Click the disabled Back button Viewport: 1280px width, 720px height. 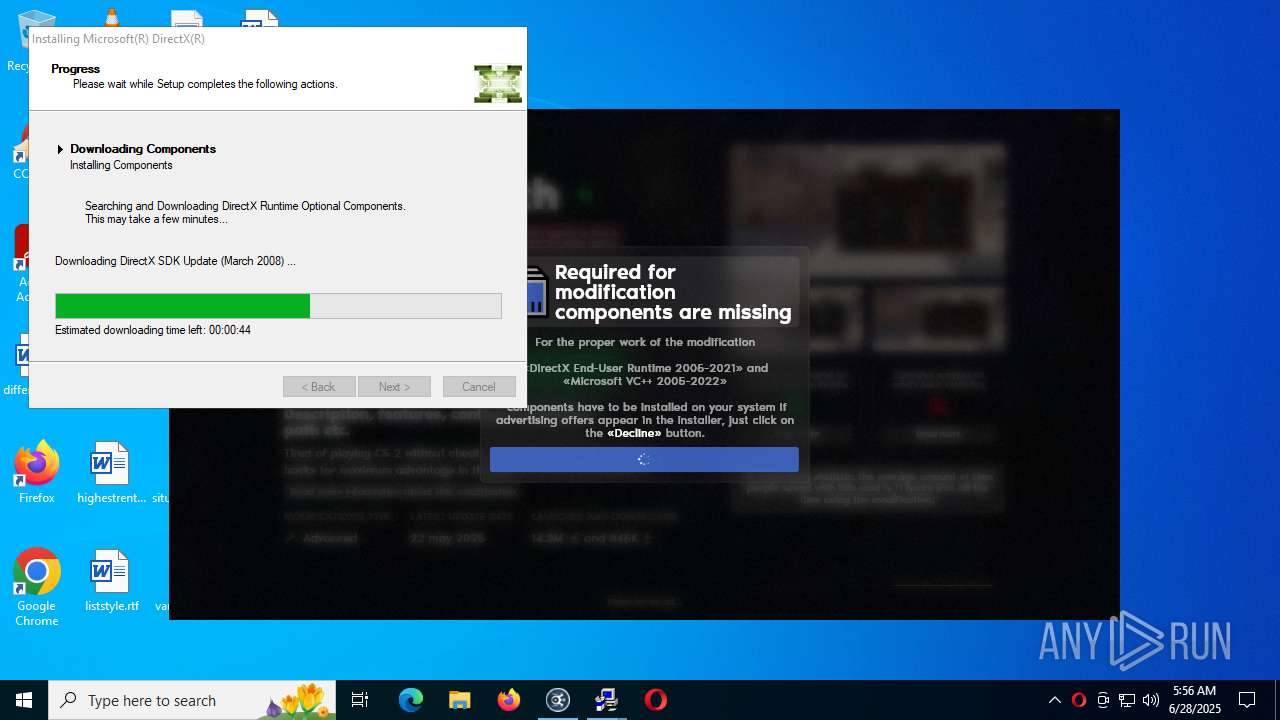[319, 387]
